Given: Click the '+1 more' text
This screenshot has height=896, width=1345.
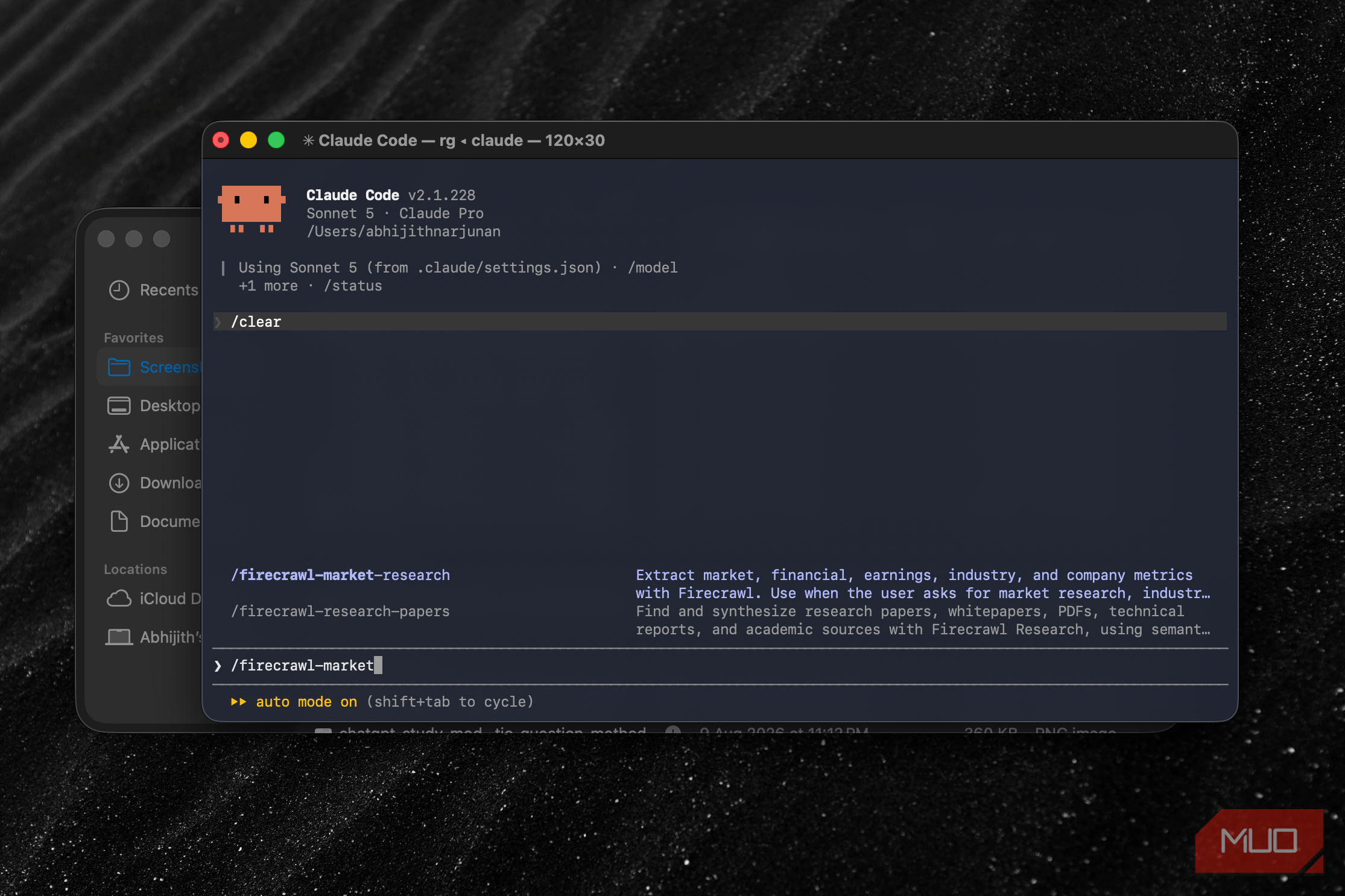Looking at the screenshot, I should coord(268,286).
